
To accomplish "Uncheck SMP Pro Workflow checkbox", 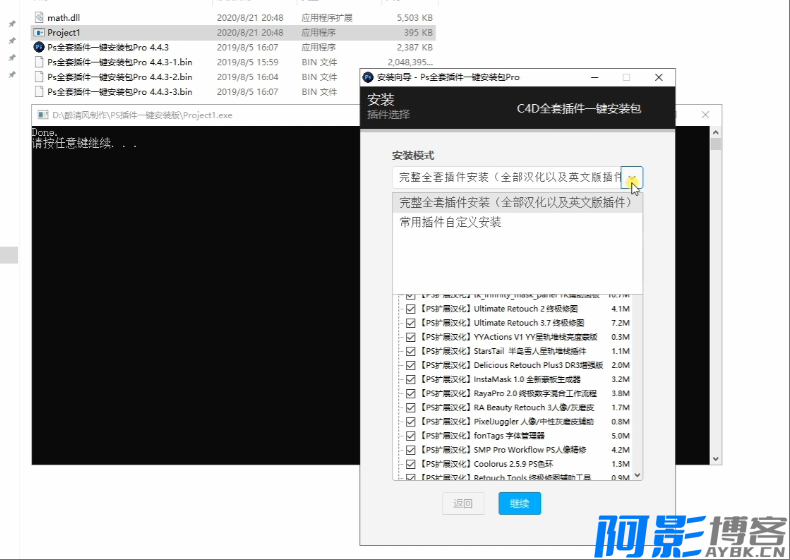I will point(410,450).
